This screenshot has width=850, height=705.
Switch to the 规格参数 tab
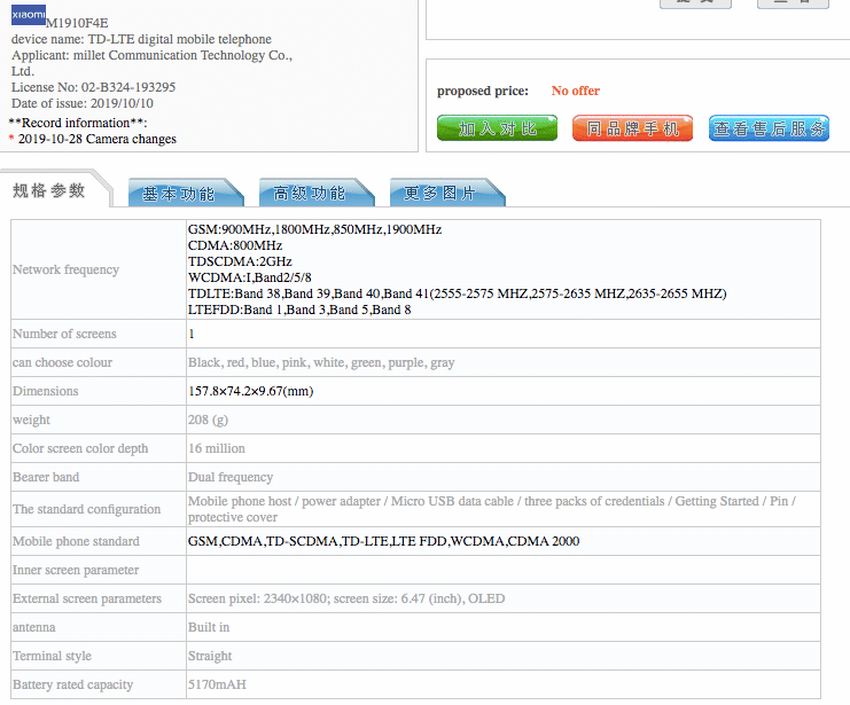tap(50, 191)
